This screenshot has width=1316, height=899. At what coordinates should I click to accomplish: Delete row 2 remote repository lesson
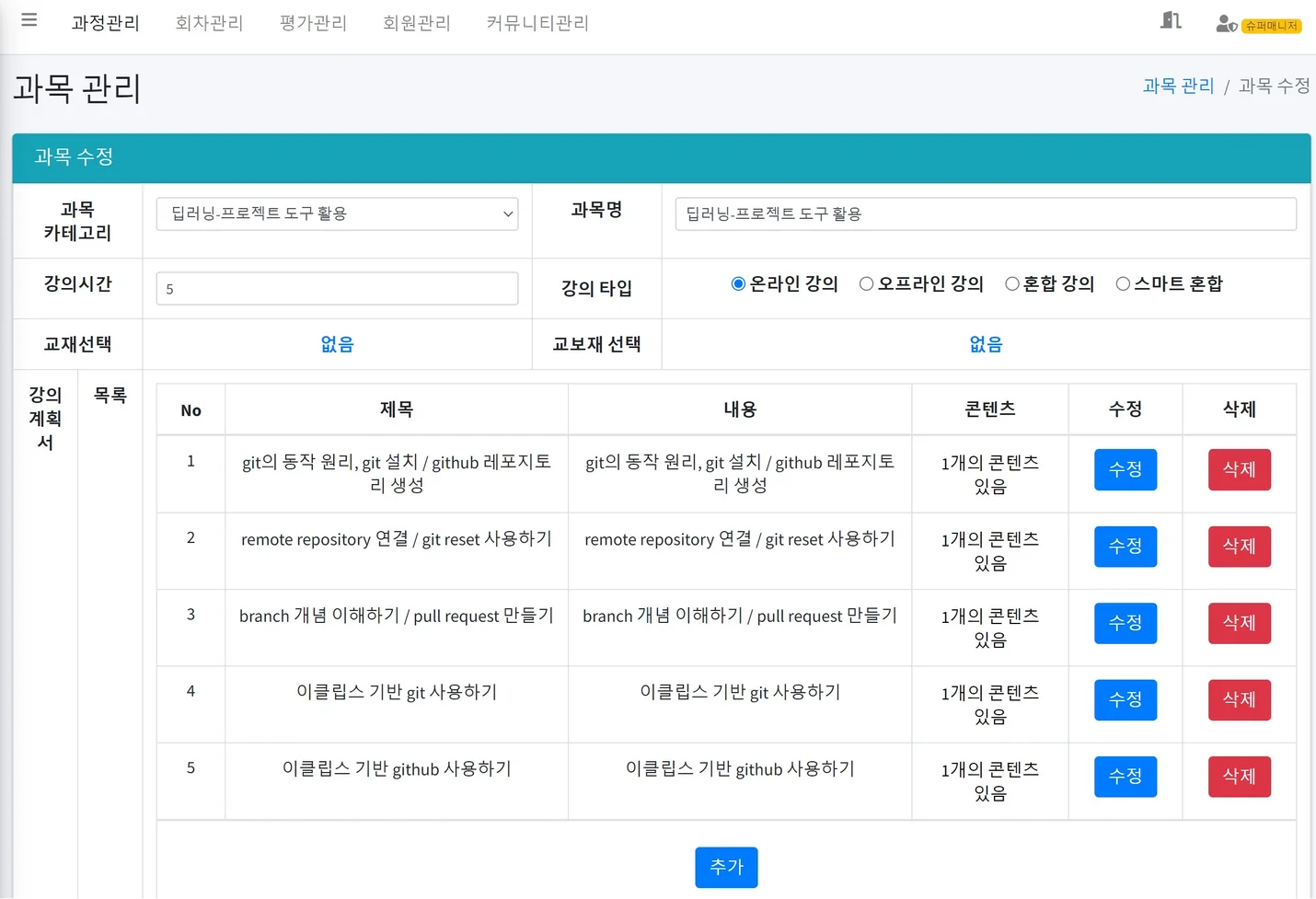click(x=1240, y=547)
